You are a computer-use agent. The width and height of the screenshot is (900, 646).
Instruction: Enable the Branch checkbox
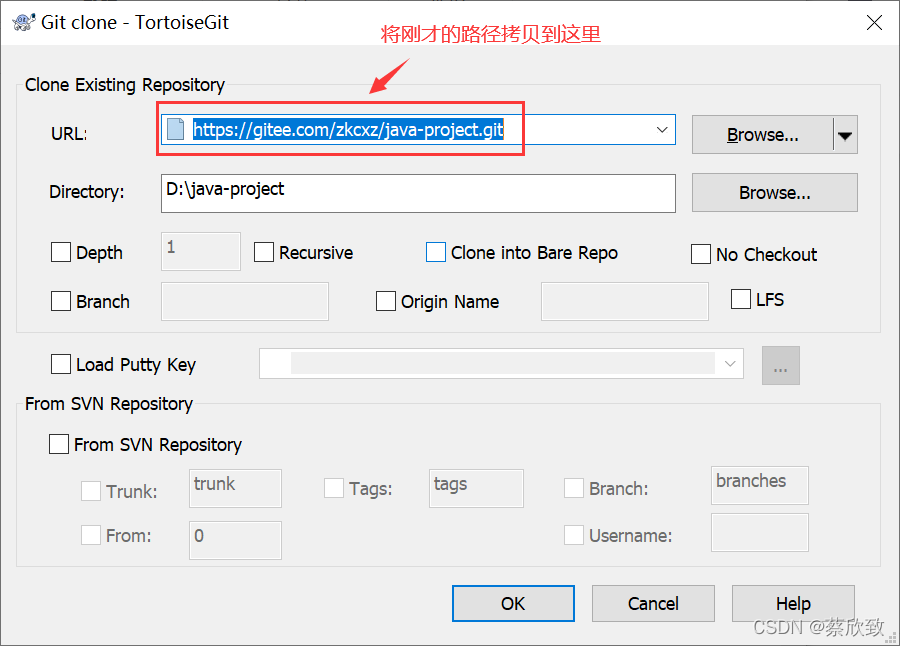pos(61,301)
